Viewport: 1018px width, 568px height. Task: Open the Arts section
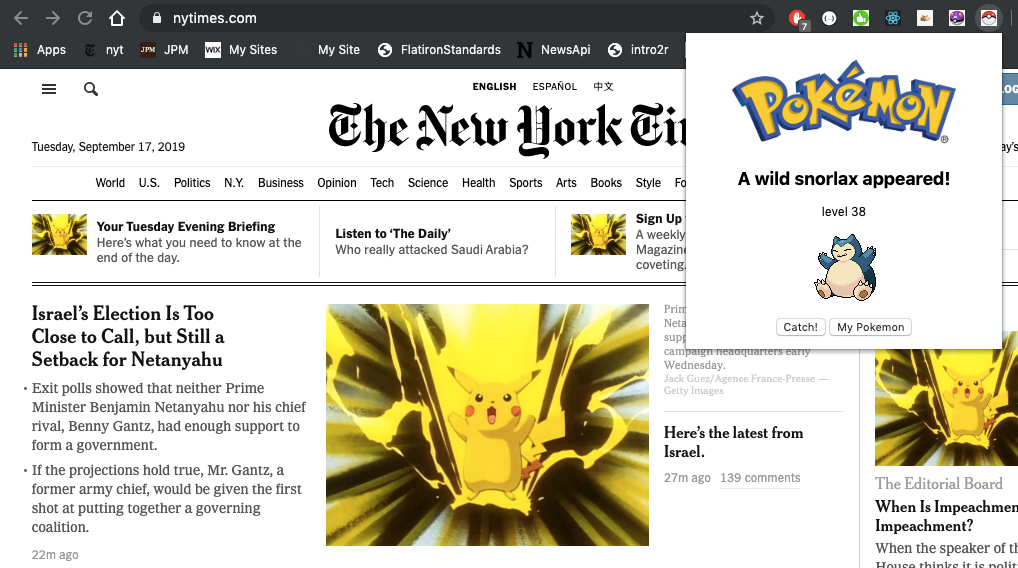pyautogui.click(x=566, y=183)
